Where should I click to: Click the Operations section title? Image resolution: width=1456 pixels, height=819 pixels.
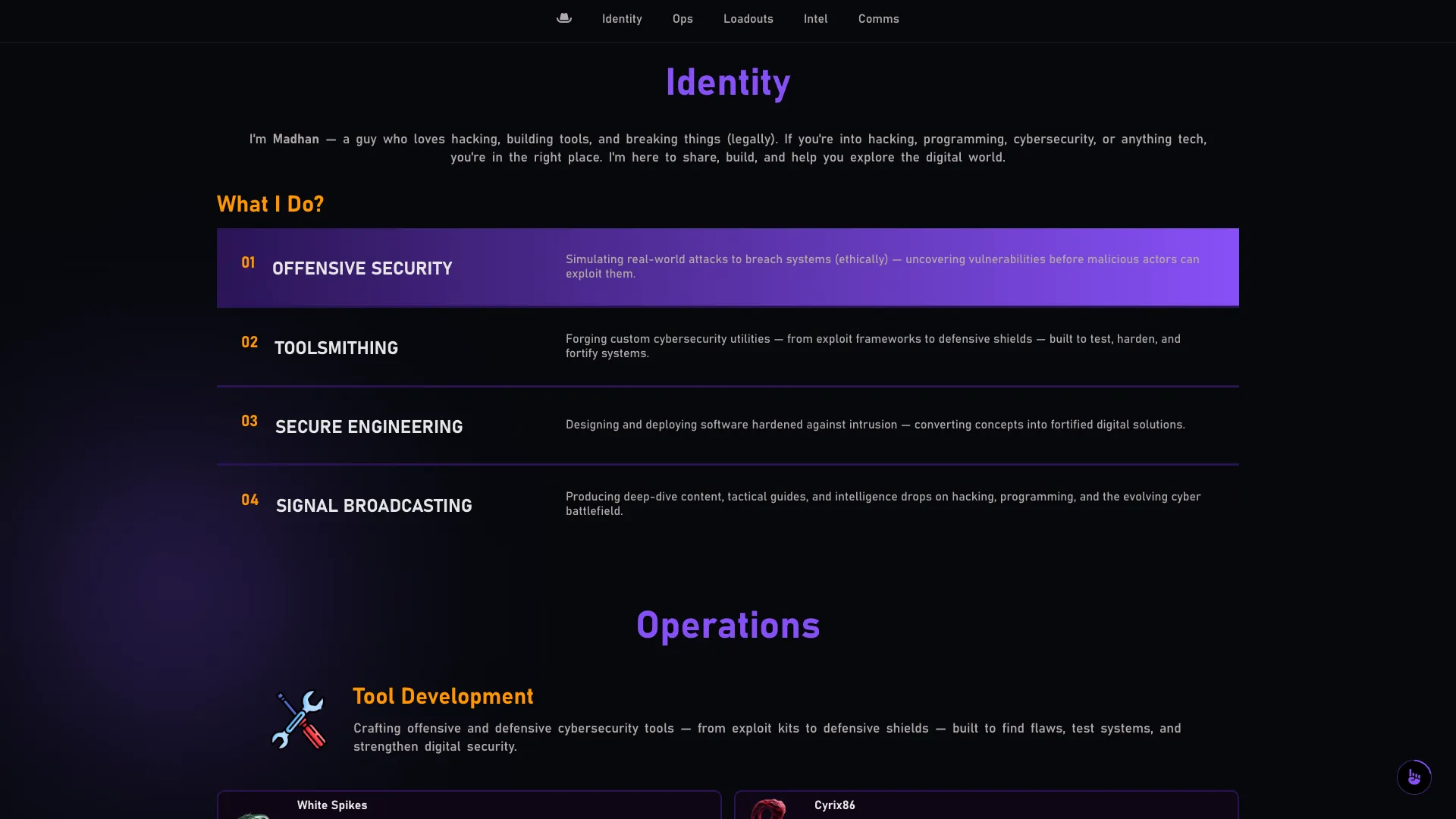[728, 626]
